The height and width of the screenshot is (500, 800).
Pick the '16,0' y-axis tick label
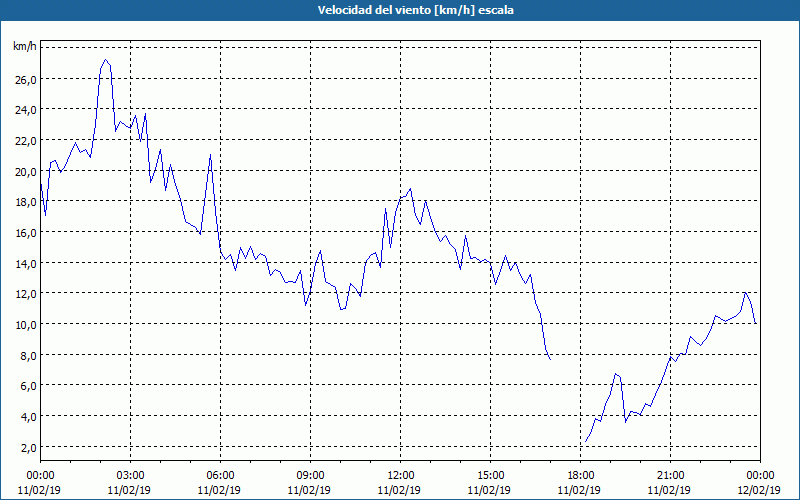click(26, 233)
